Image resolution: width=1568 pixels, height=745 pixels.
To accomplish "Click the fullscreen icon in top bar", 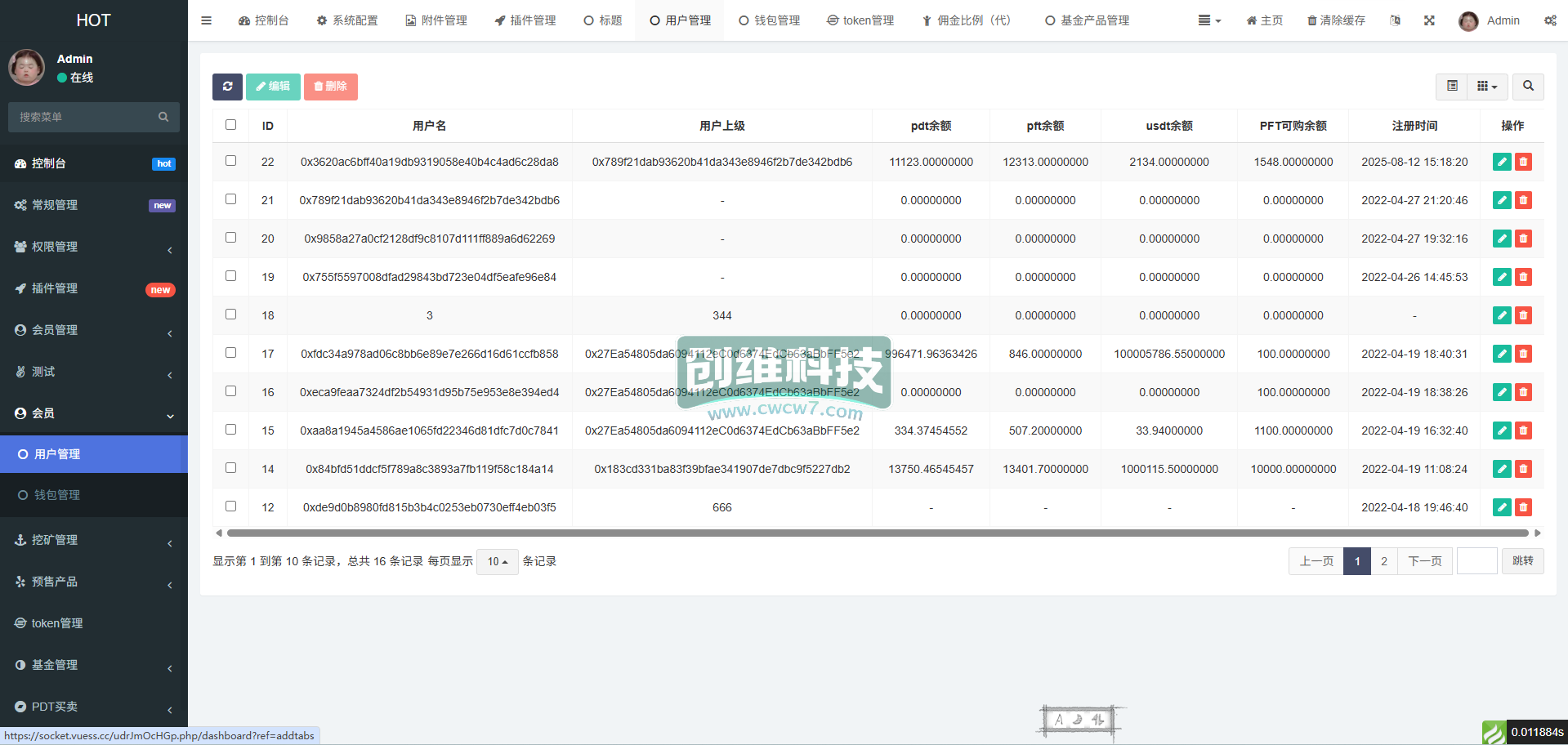I will [1429, 20].
